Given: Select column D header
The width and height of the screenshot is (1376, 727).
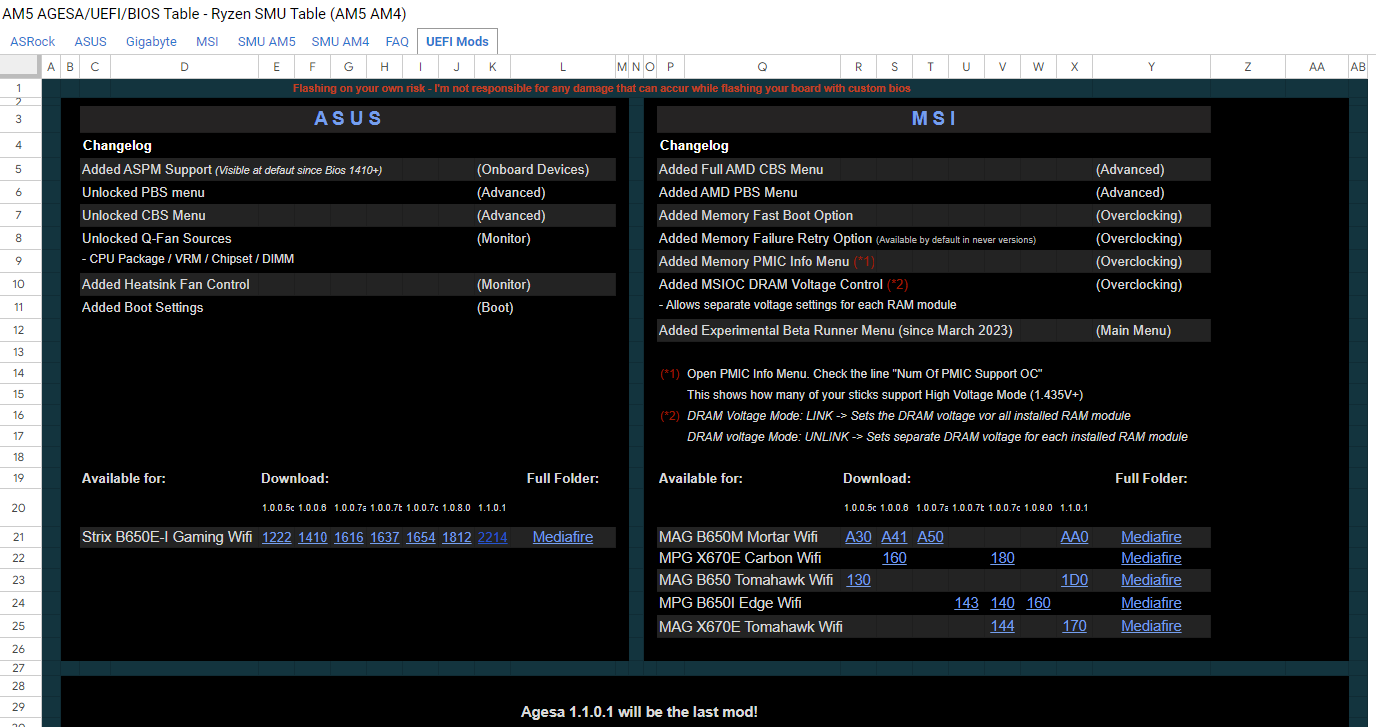Looking at the screenshot, I should [184, 67].
